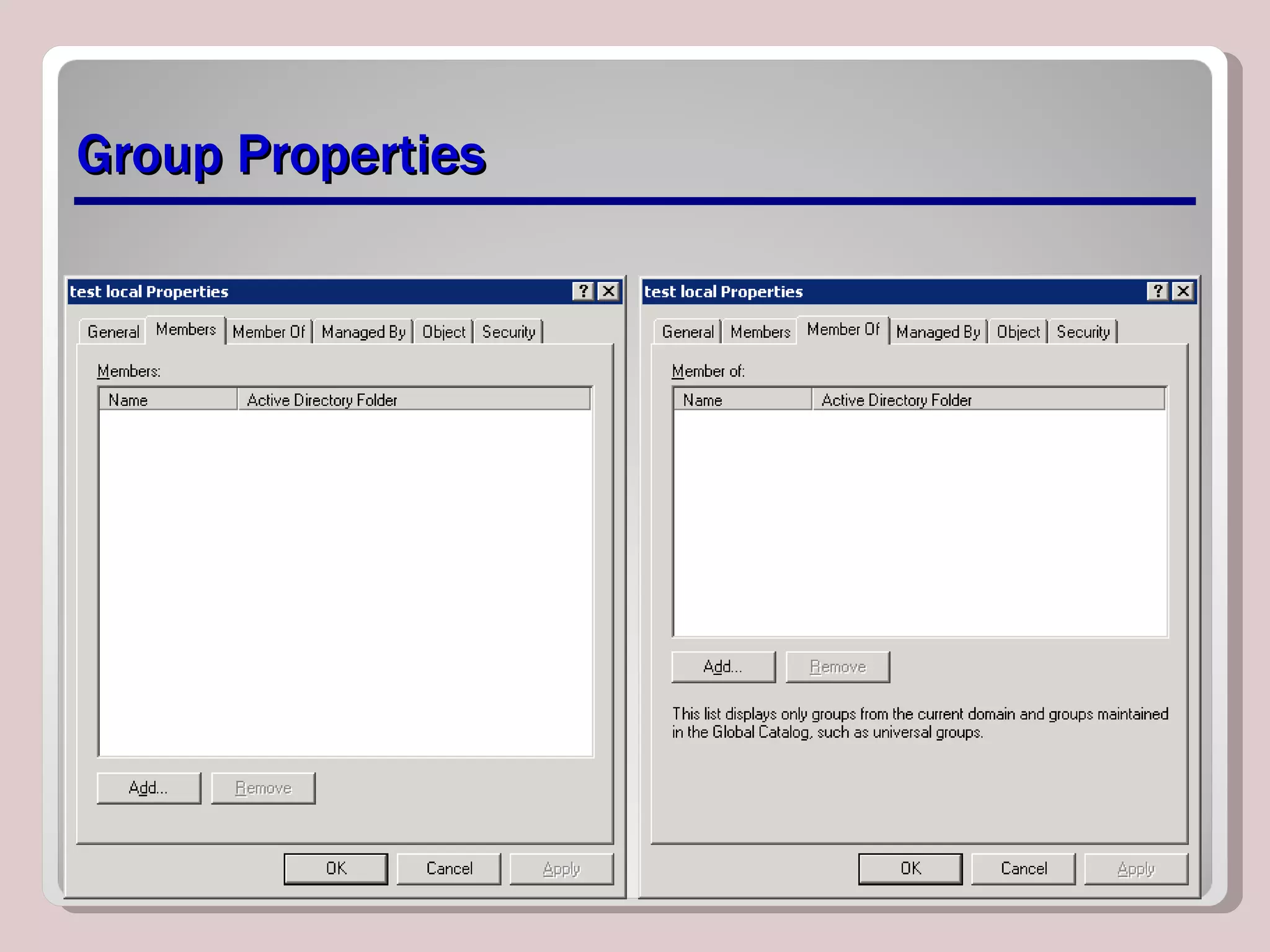Select the Members tab in left dialog
This screenshot has width=1270, height=952.
185,330
